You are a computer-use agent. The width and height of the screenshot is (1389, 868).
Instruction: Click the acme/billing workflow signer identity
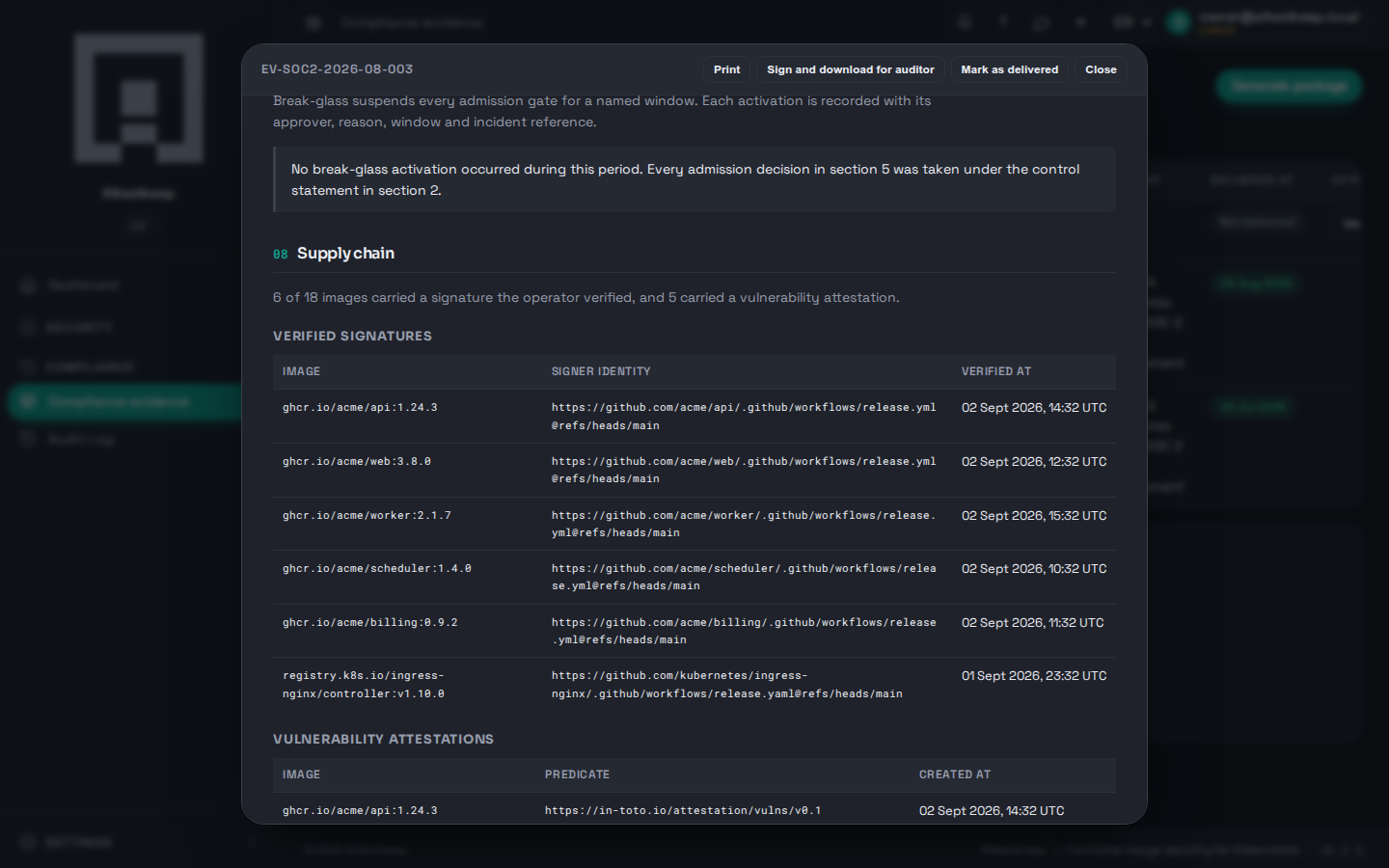point(744,631)
